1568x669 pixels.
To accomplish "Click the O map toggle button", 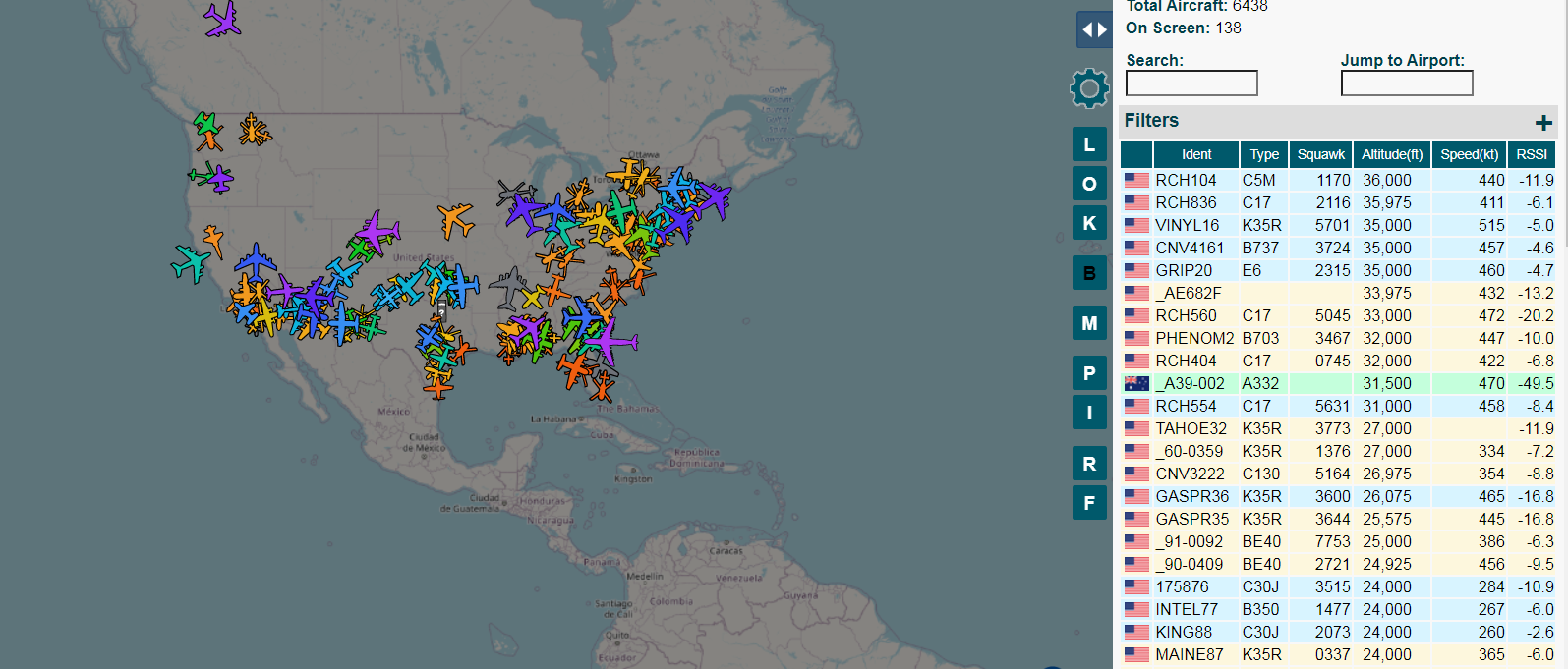I will (x=1089, y=184).
